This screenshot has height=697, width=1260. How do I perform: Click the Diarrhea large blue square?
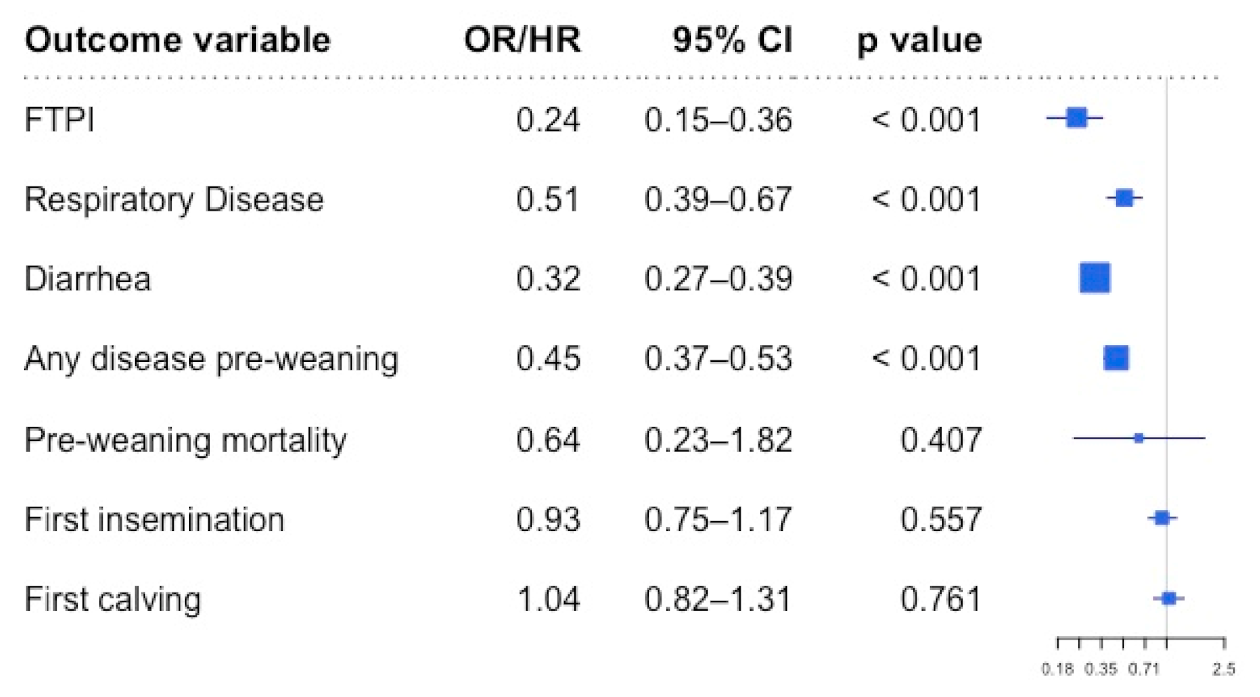point(1095,278)
